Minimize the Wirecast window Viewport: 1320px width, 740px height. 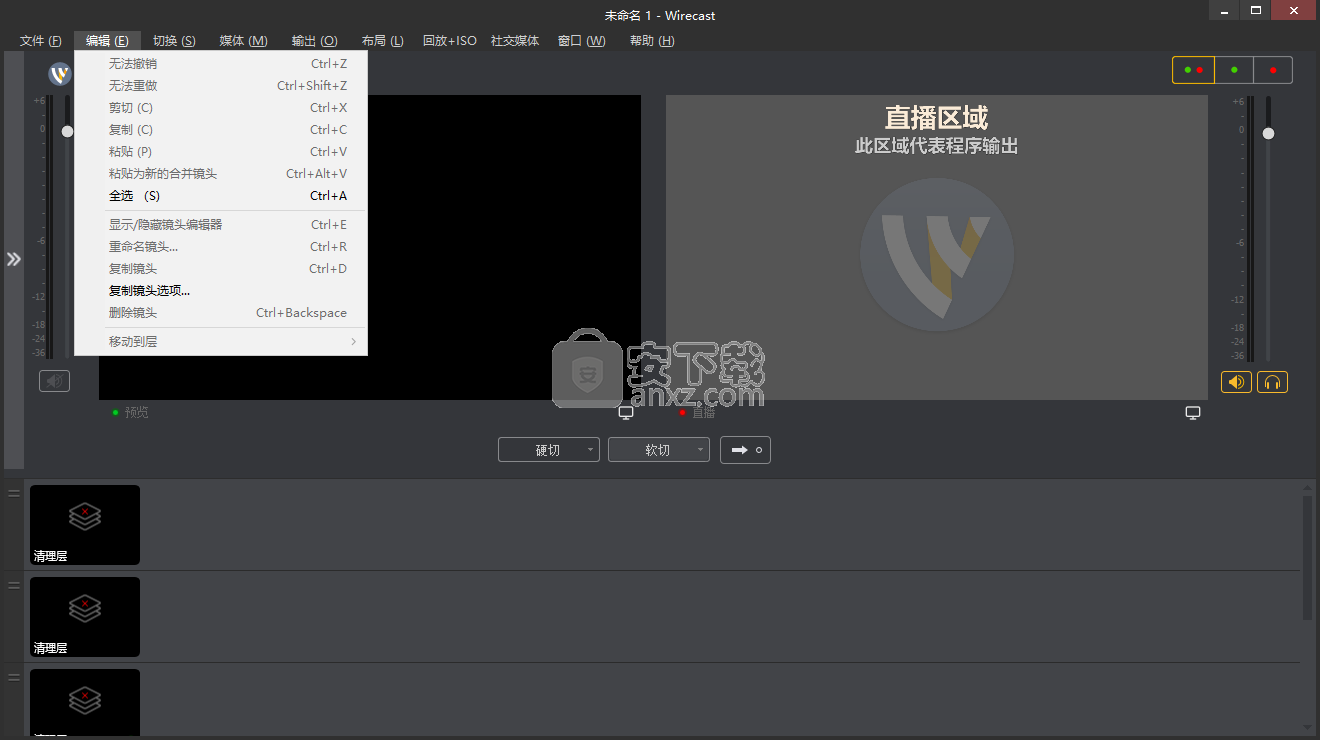[1225, 10]
